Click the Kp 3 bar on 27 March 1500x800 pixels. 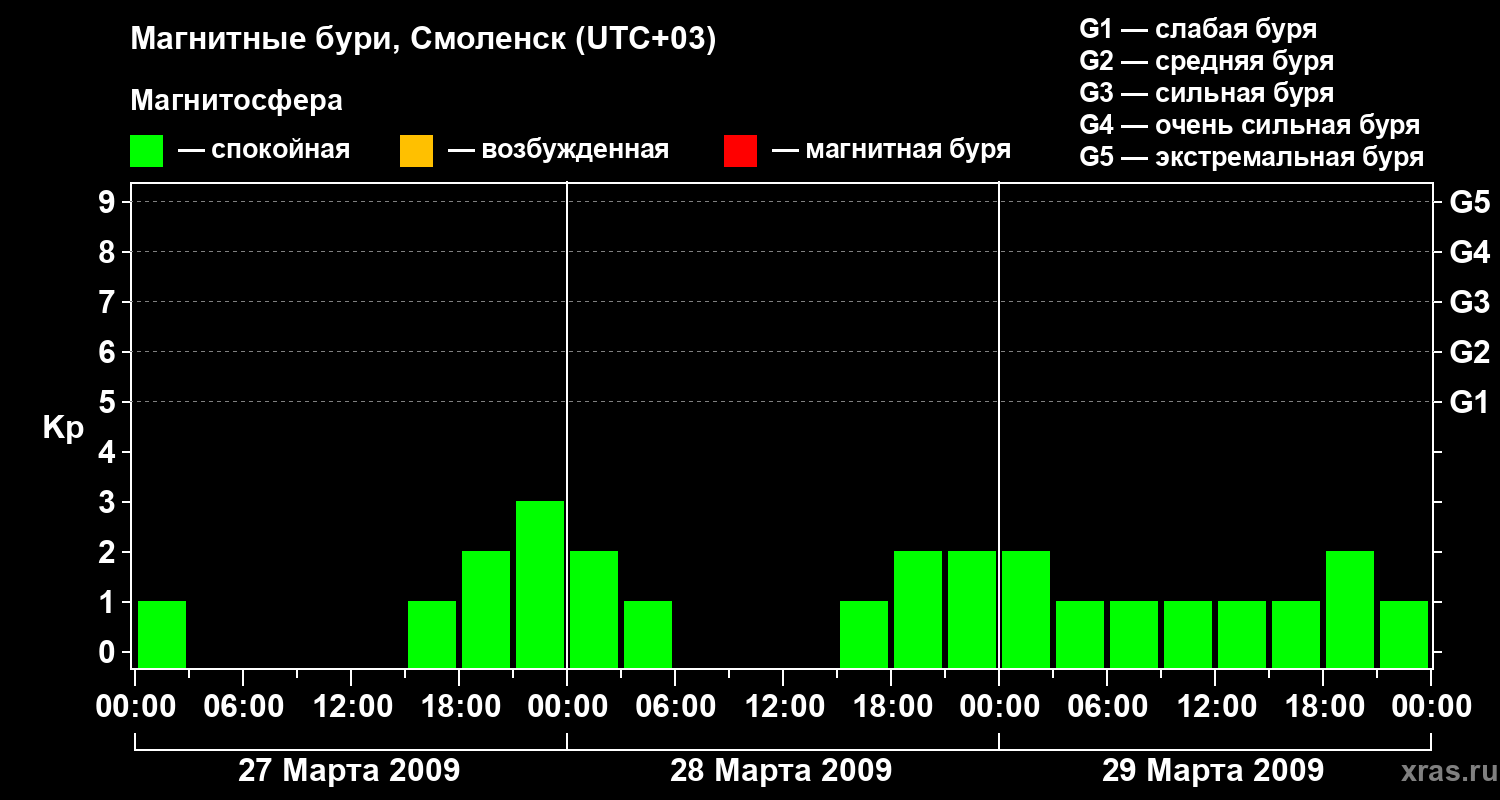tap(540, 584)
